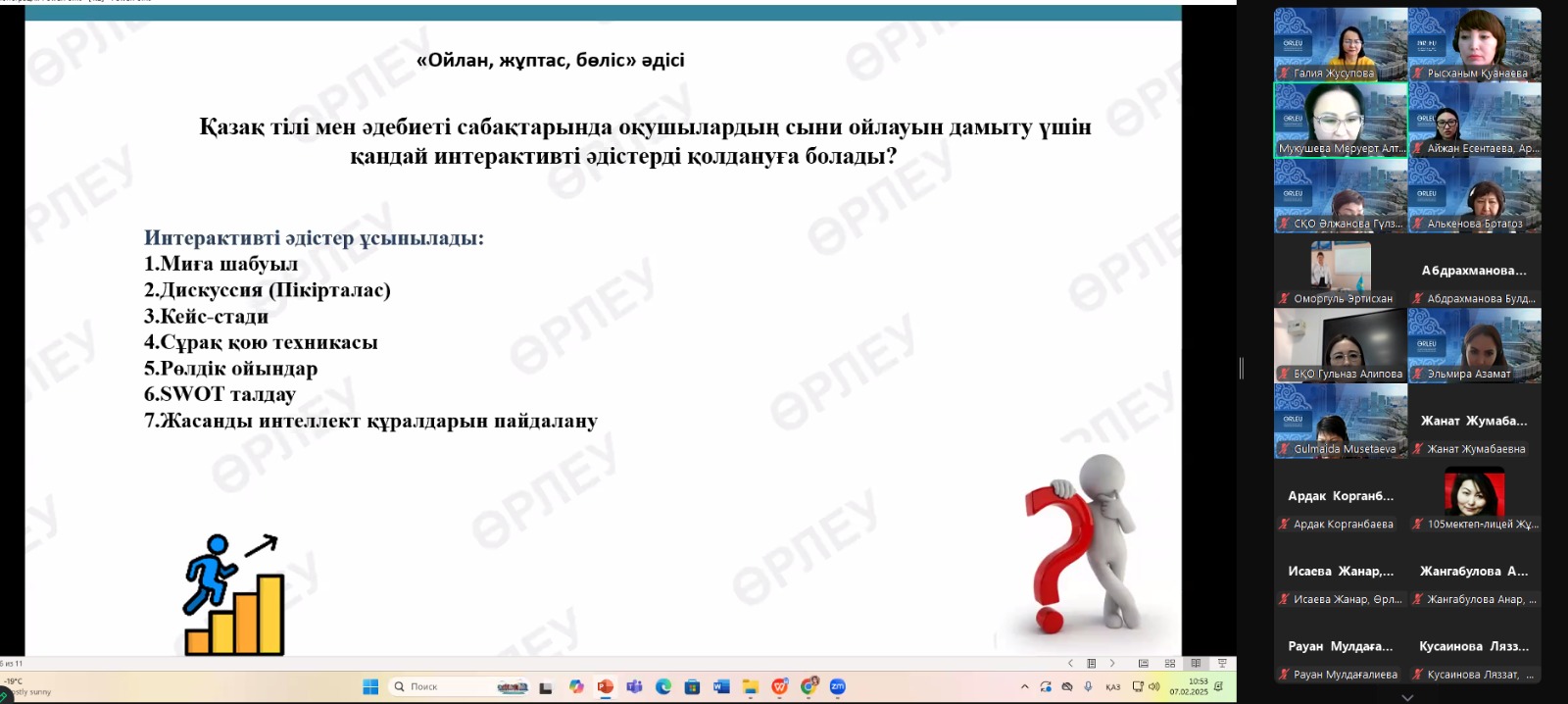Select Галия Жусупова video thumbnail
1568x704 pixels.
coord(1341,45)
